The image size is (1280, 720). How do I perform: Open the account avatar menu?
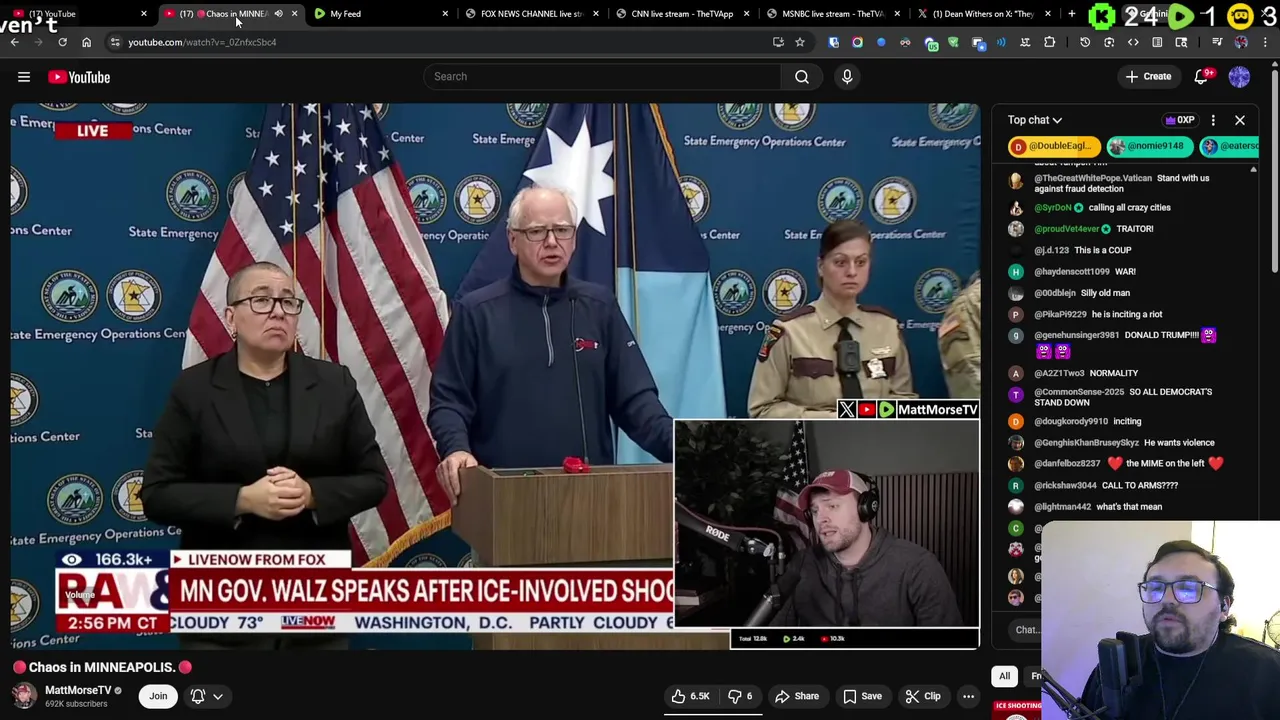pyautogui.click(x=1239, y=76)
